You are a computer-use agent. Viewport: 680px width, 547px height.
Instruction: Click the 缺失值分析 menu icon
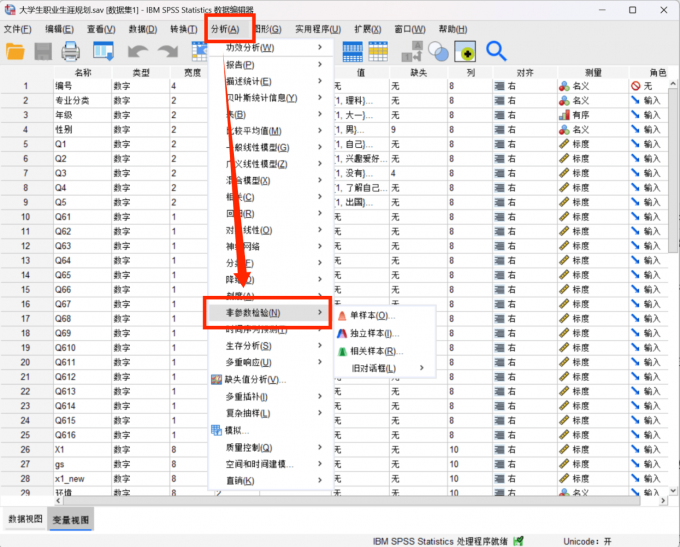click(x=216, y=380)
